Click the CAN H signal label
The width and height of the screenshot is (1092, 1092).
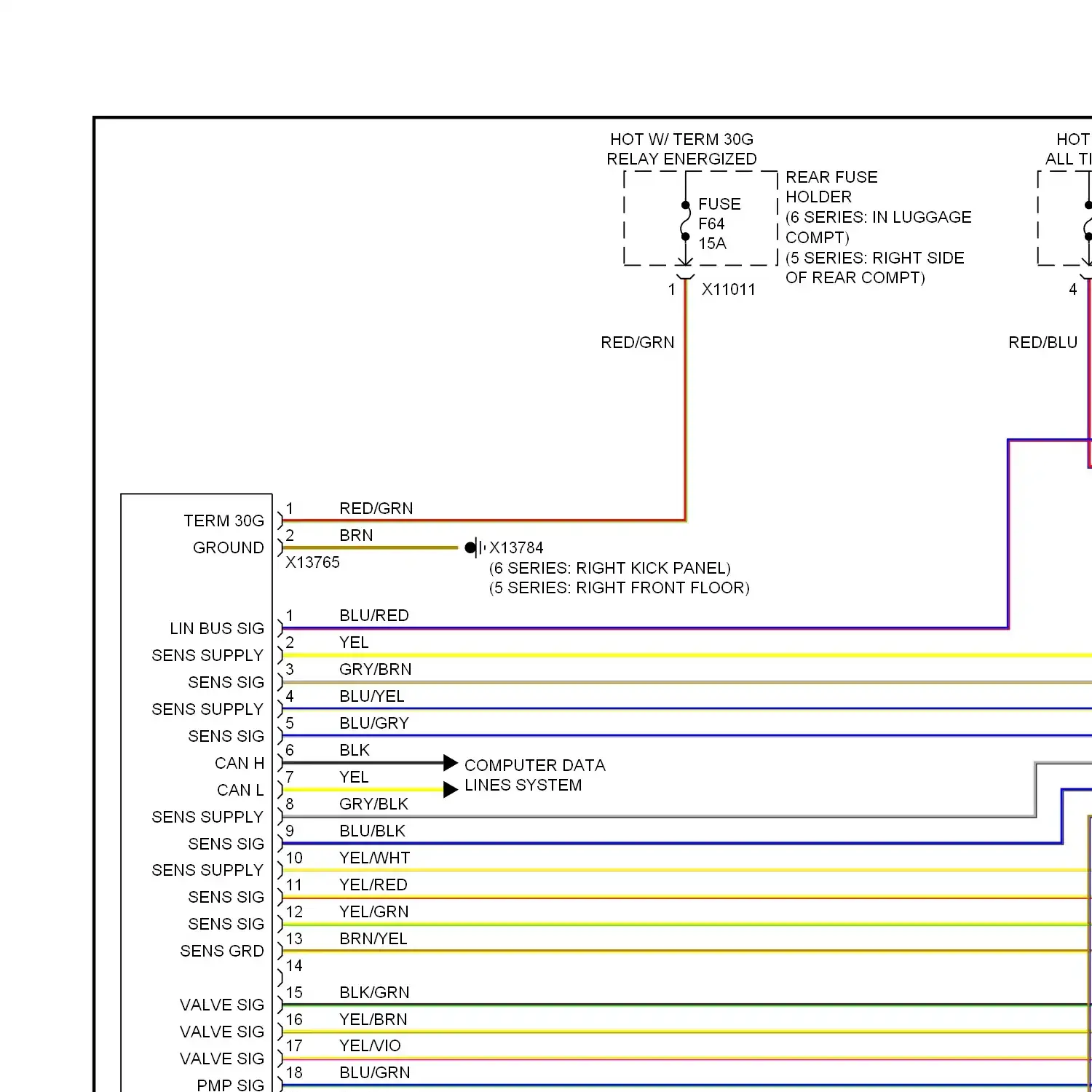240,763
